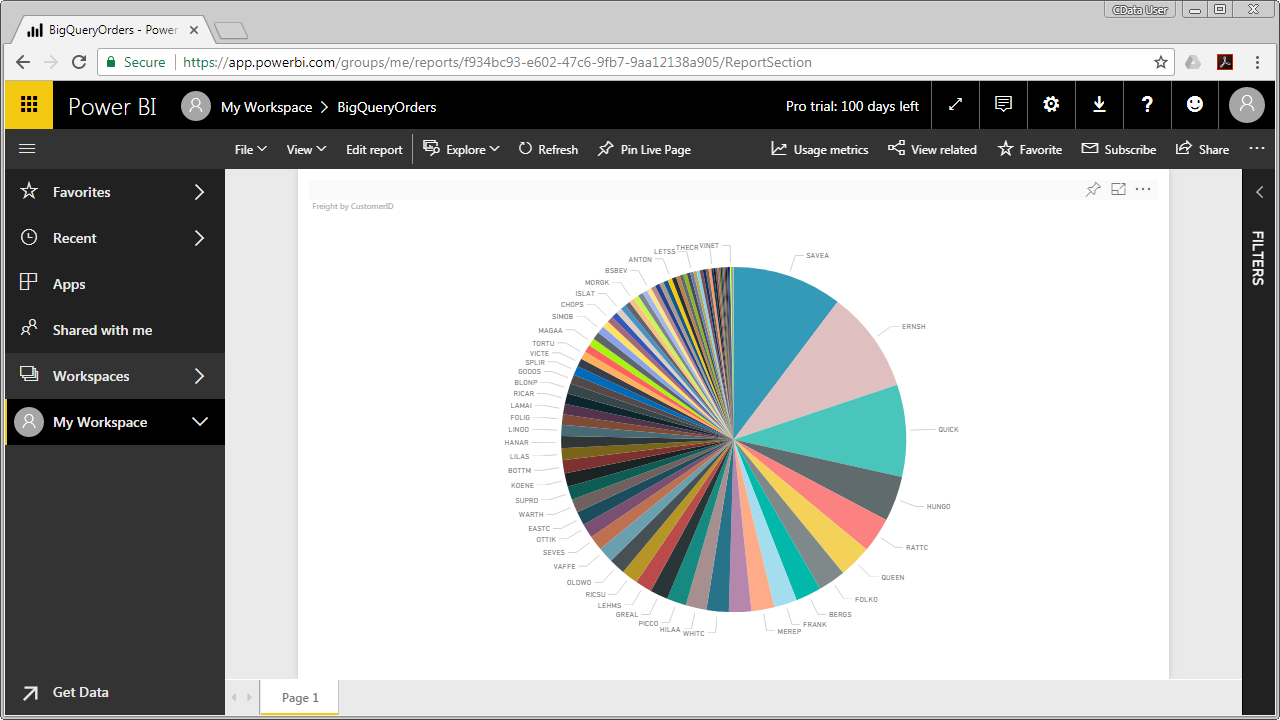Click the Refresh icon in the toolbar

[x=548, y=149]
